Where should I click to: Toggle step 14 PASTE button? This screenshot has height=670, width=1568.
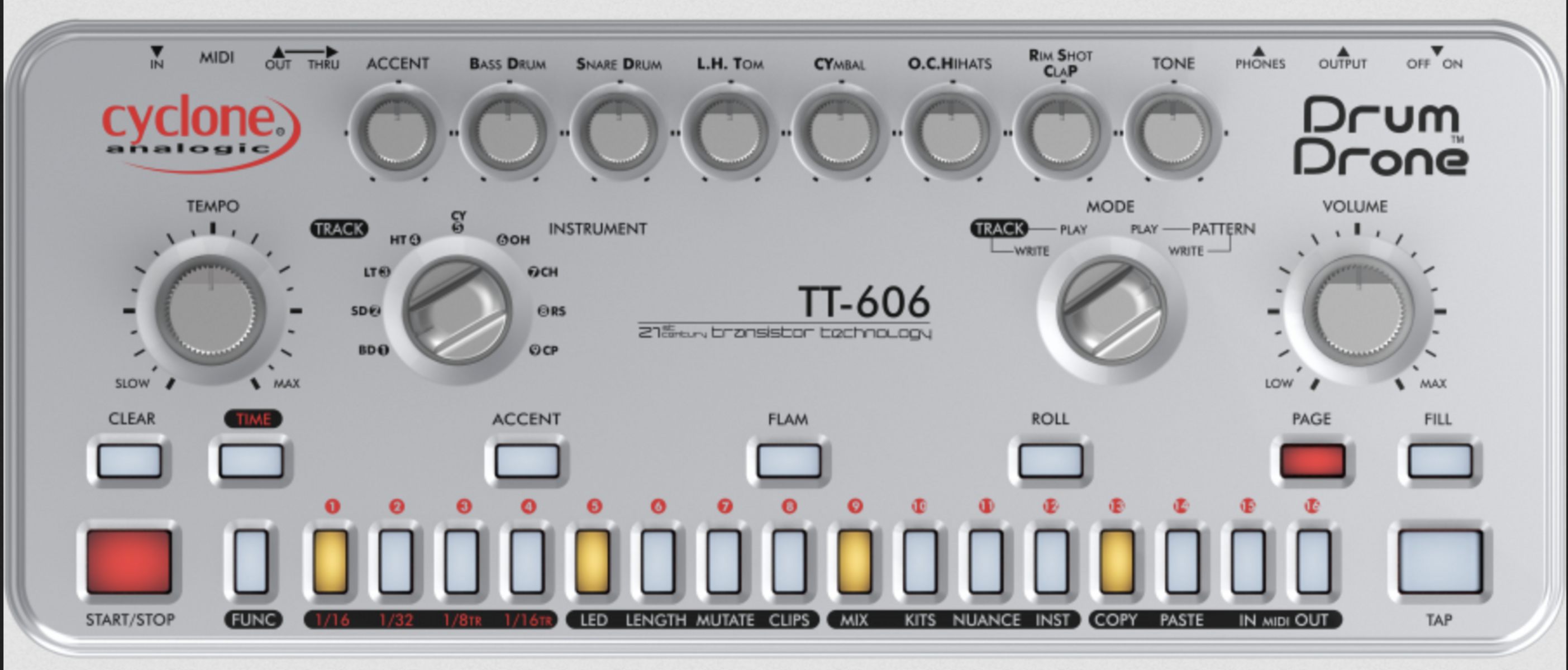[x=1182, y=561]
